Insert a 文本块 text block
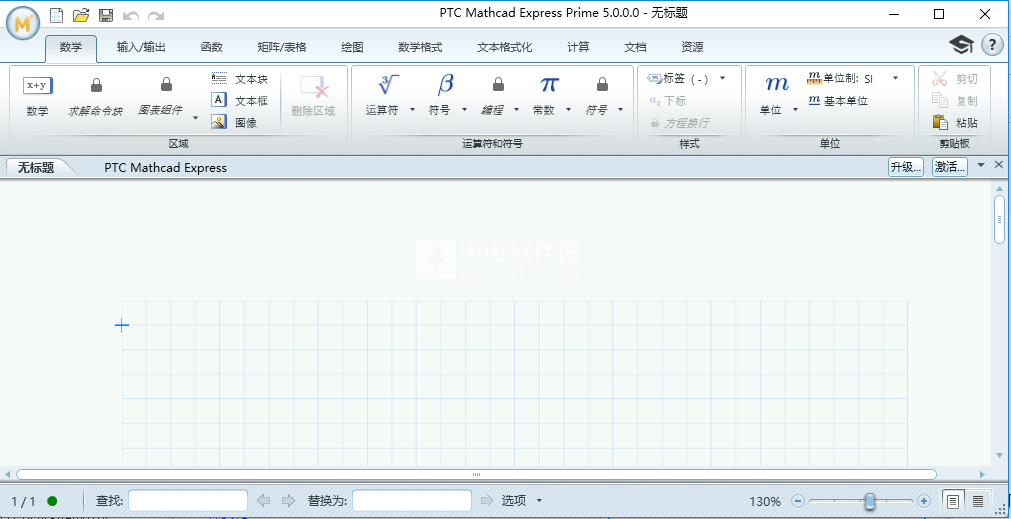 [239, 79]
